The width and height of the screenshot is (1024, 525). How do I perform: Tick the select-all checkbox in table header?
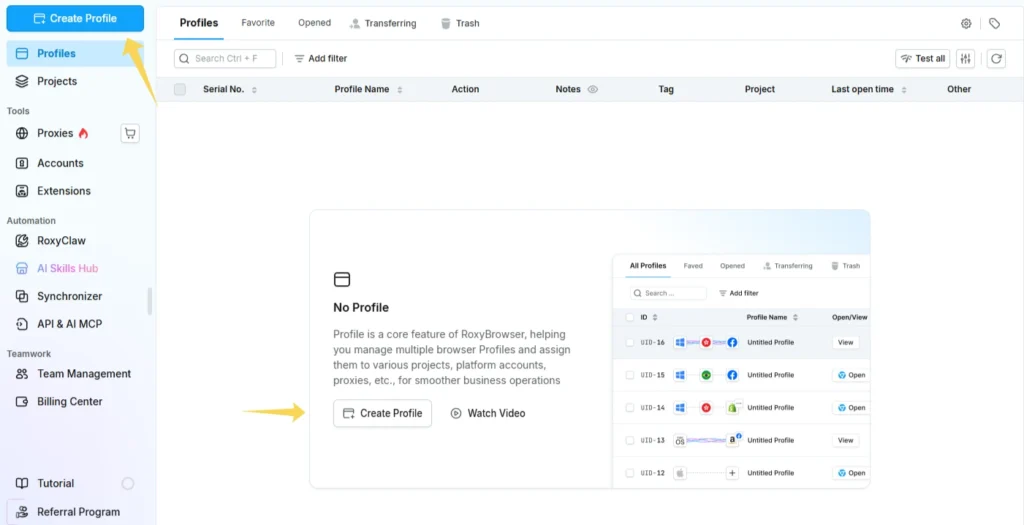click(180, 89)
